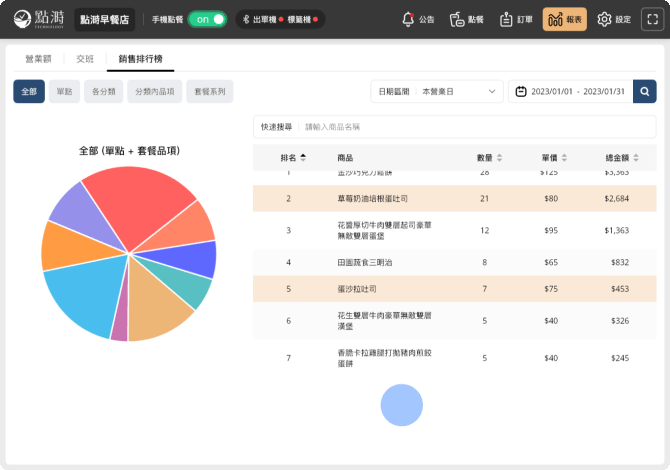Select the 套餐系列 filter button
The image size is (670, 470).
point(209,92)
